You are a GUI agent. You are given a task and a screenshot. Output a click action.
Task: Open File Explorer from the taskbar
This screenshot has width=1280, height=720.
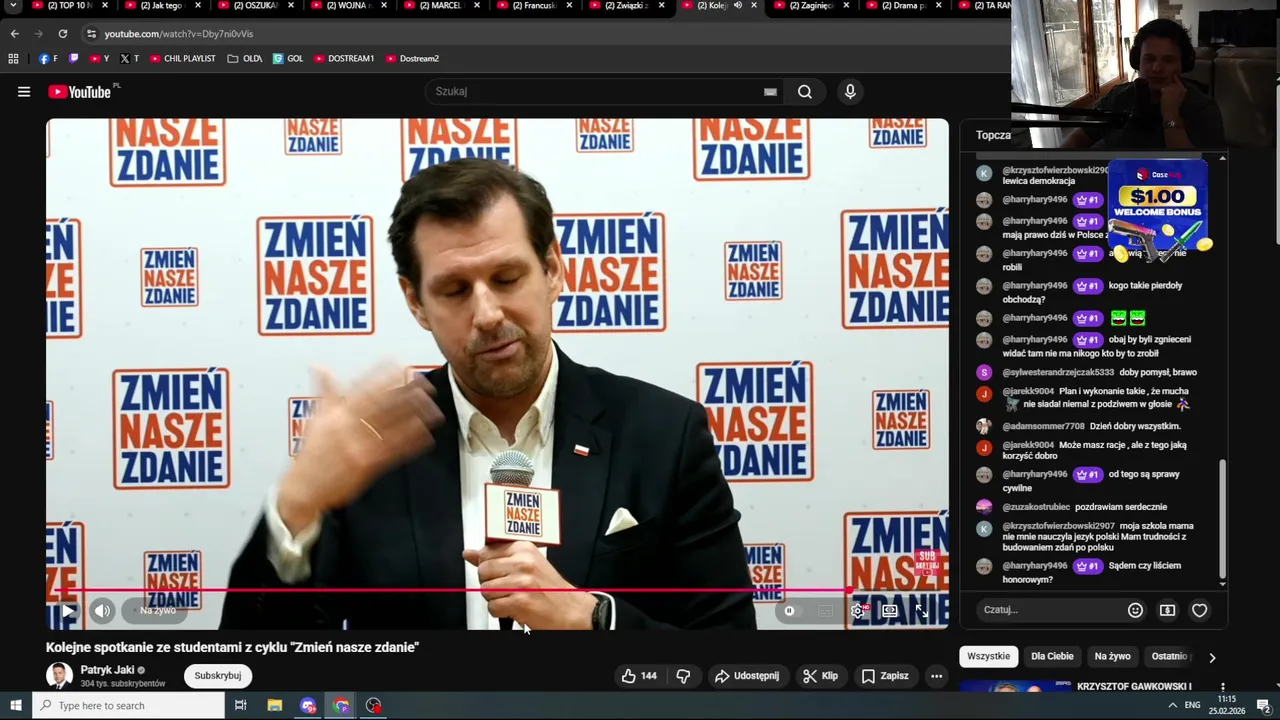click(274, 705)
